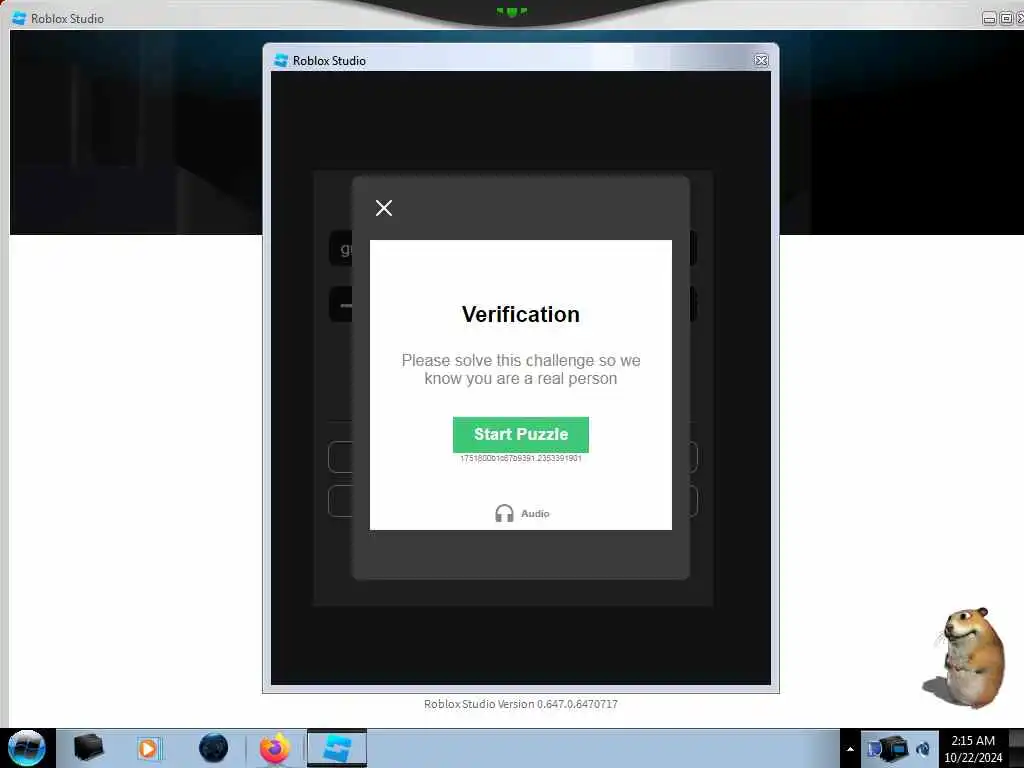Switch to Firefox in the taskbar
The width and height of the screenshot is (1024, 768).
pos(275,748)
